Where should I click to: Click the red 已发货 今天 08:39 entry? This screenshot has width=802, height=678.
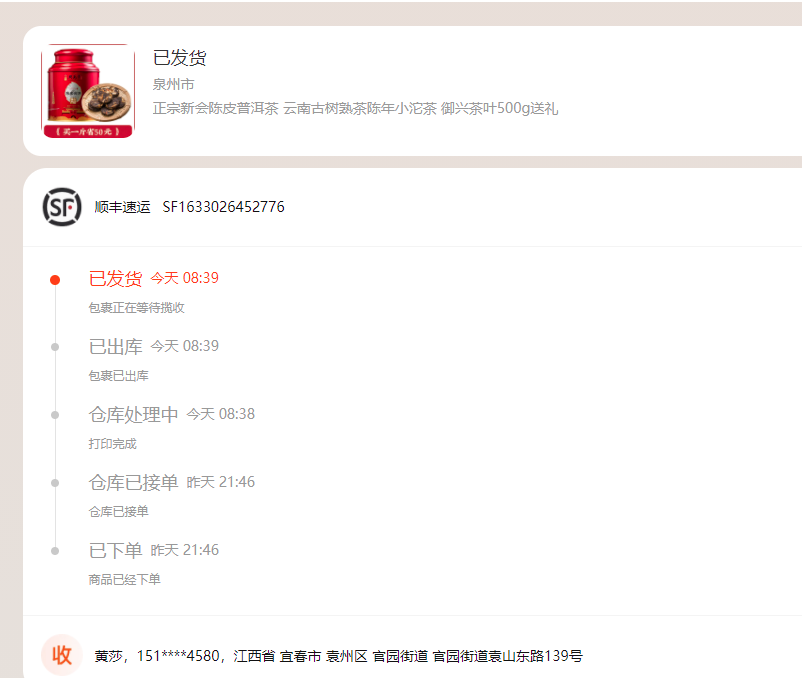153,278
